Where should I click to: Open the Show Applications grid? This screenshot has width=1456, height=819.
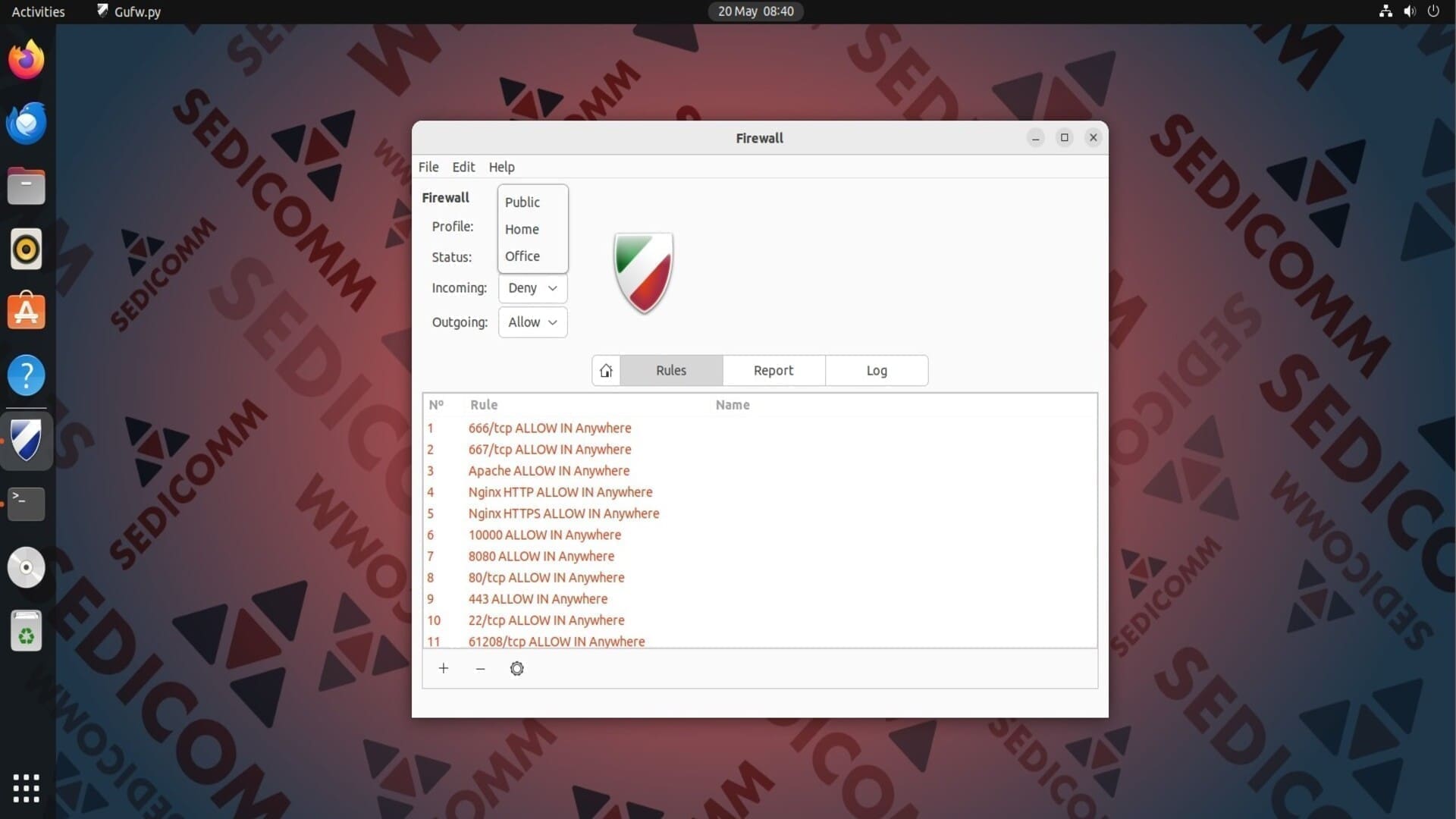coord(27,788)
